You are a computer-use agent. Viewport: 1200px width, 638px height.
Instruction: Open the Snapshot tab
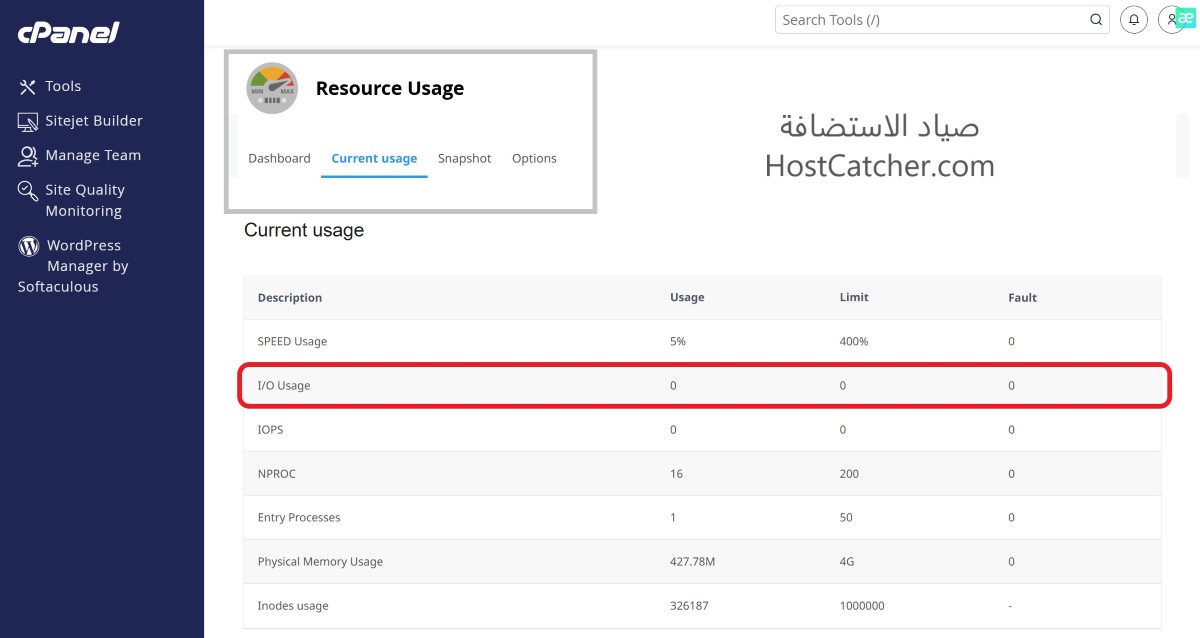click(465, 158)
